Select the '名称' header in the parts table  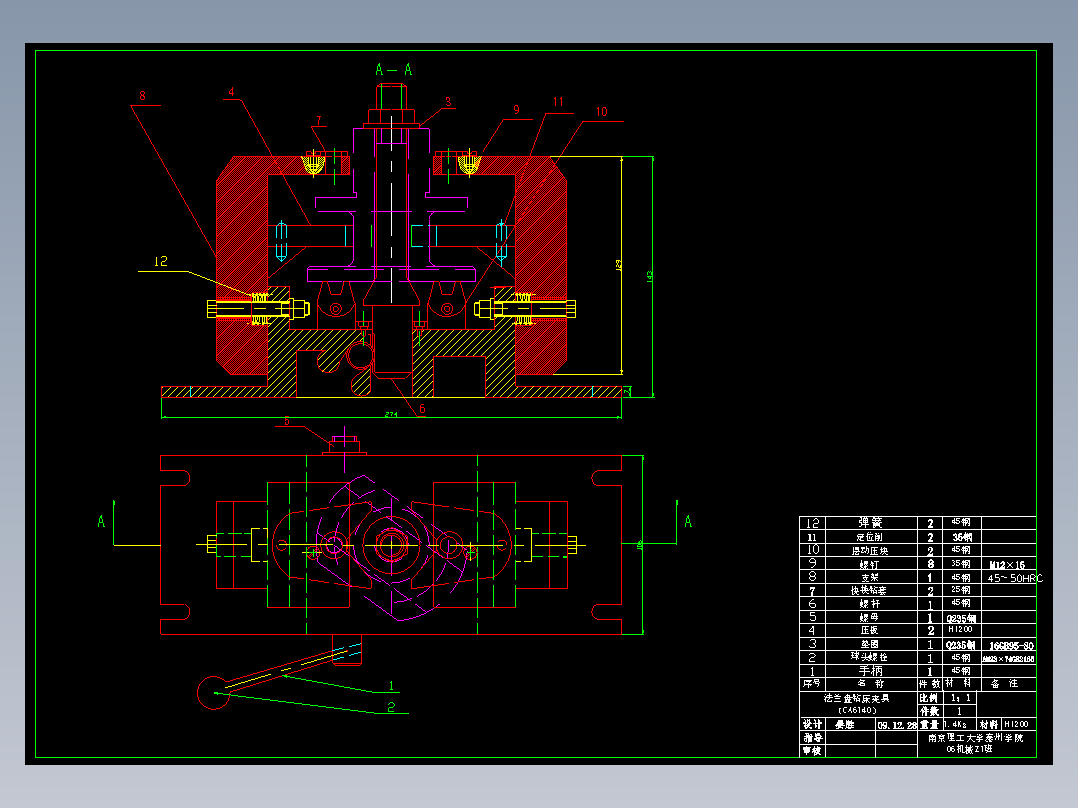pyautogui.click(x=870, y=684)
